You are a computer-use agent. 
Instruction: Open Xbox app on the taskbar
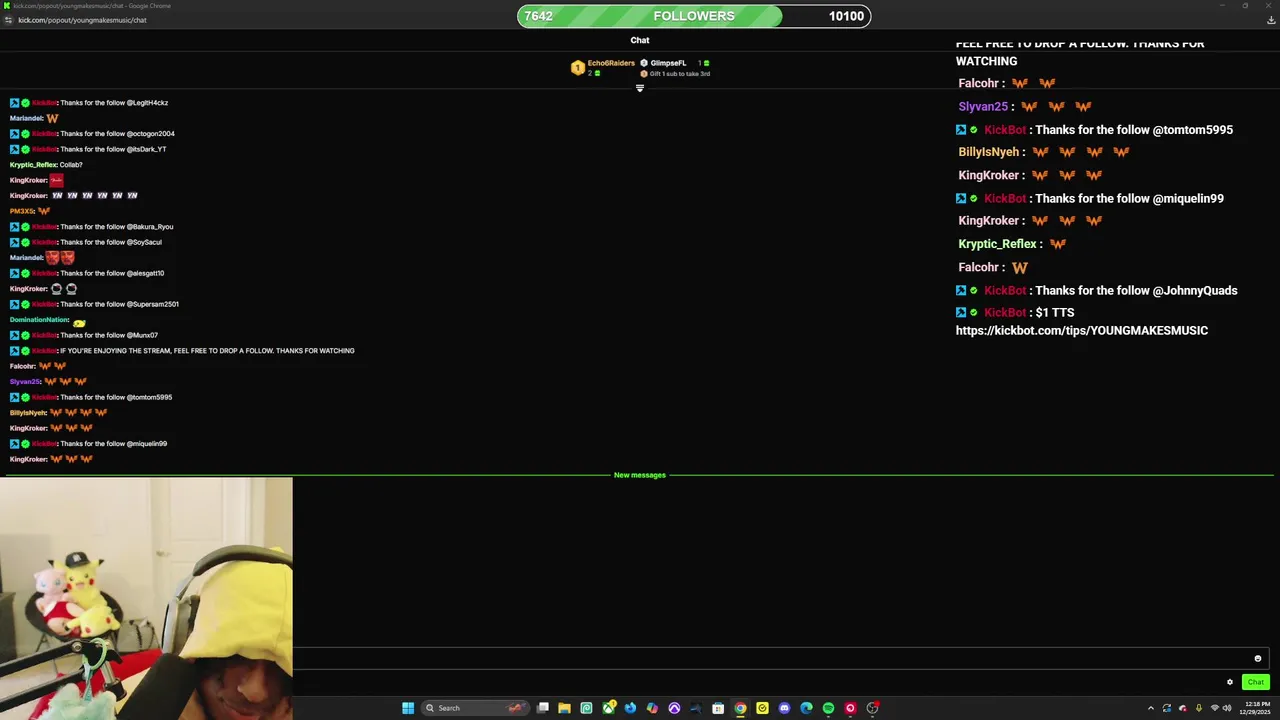click(608, 708)
